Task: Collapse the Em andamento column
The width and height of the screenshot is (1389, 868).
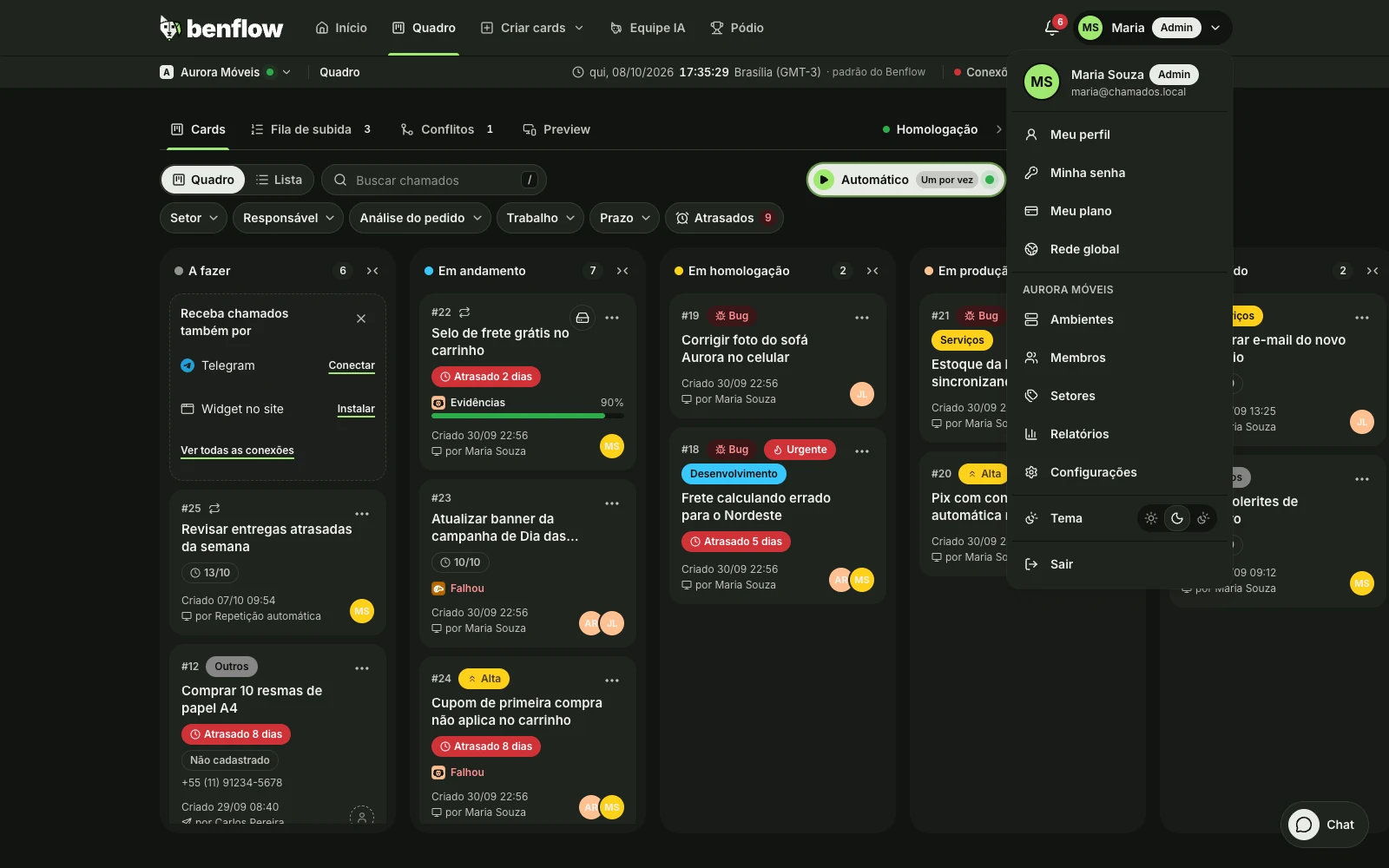Action: pos(622,271)
